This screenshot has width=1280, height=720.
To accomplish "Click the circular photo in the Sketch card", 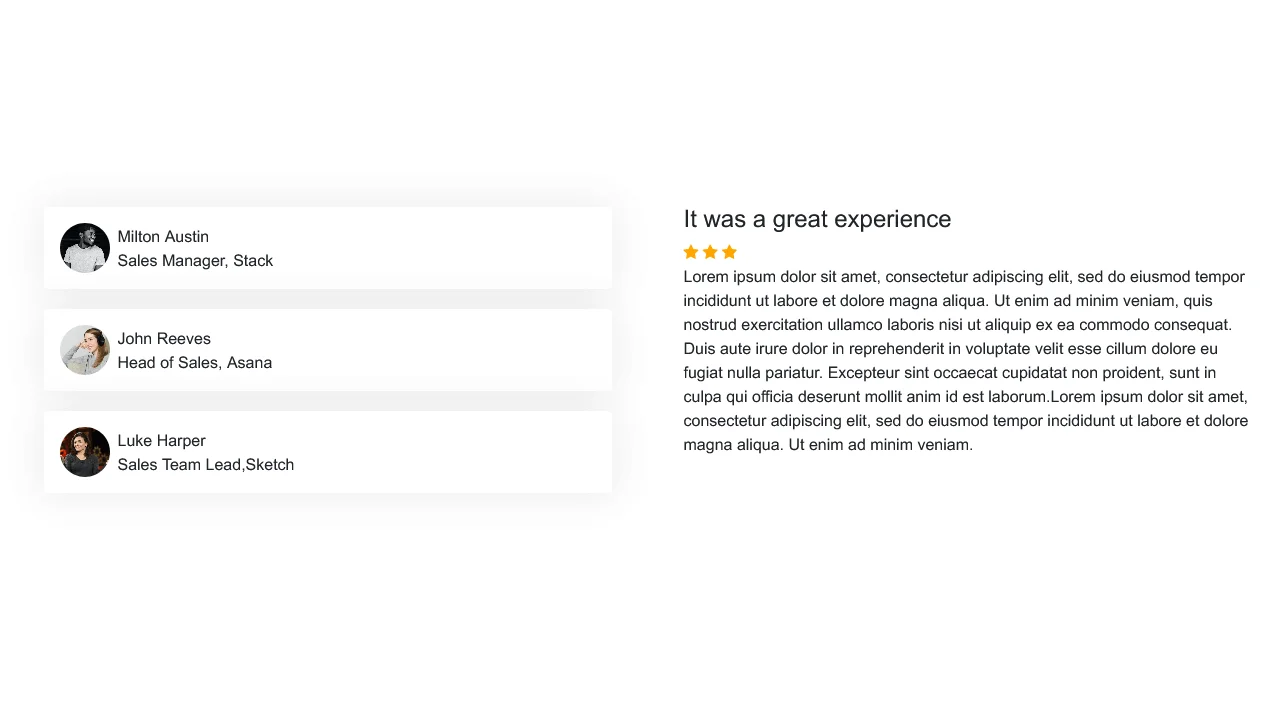I will [x=85, y=452].
